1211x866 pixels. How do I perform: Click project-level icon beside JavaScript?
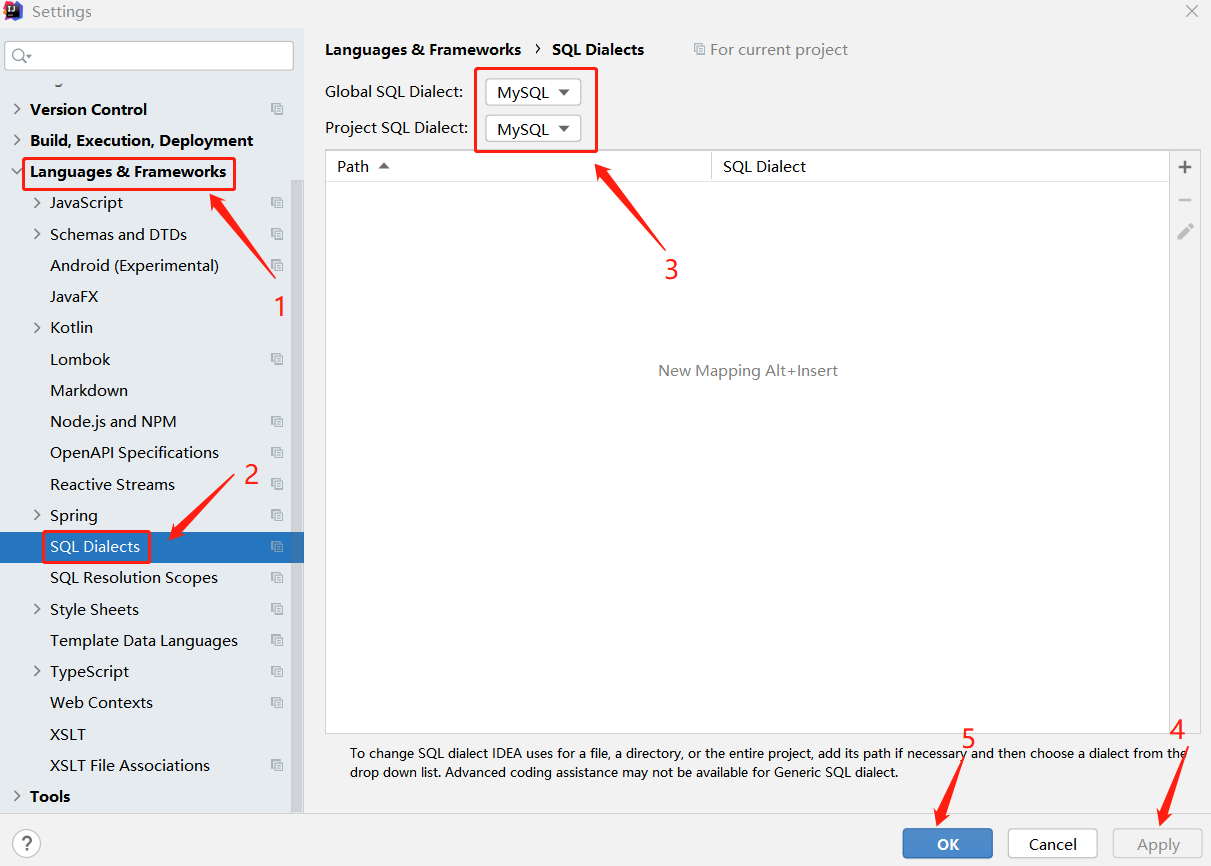[277, 203]
